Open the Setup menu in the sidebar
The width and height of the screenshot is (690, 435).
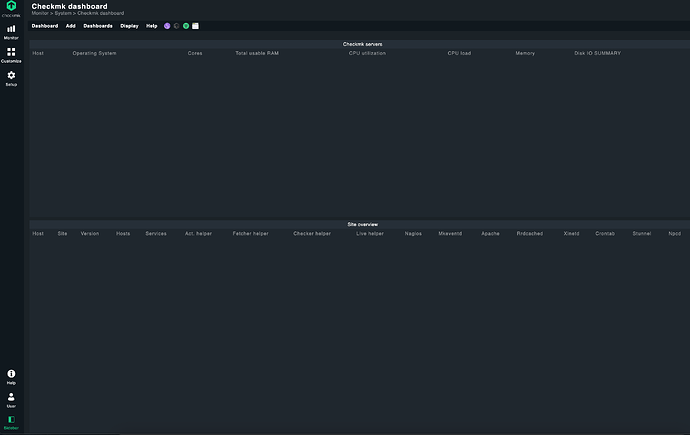pos(11,77)
